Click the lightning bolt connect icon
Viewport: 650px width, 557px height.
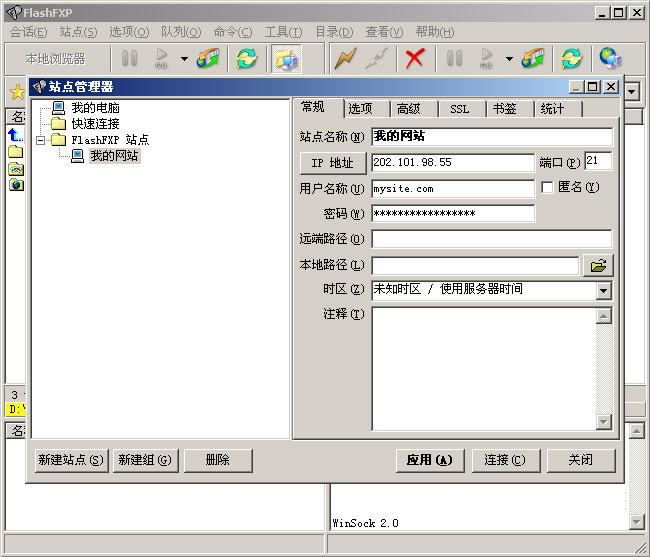click(345, 58)
